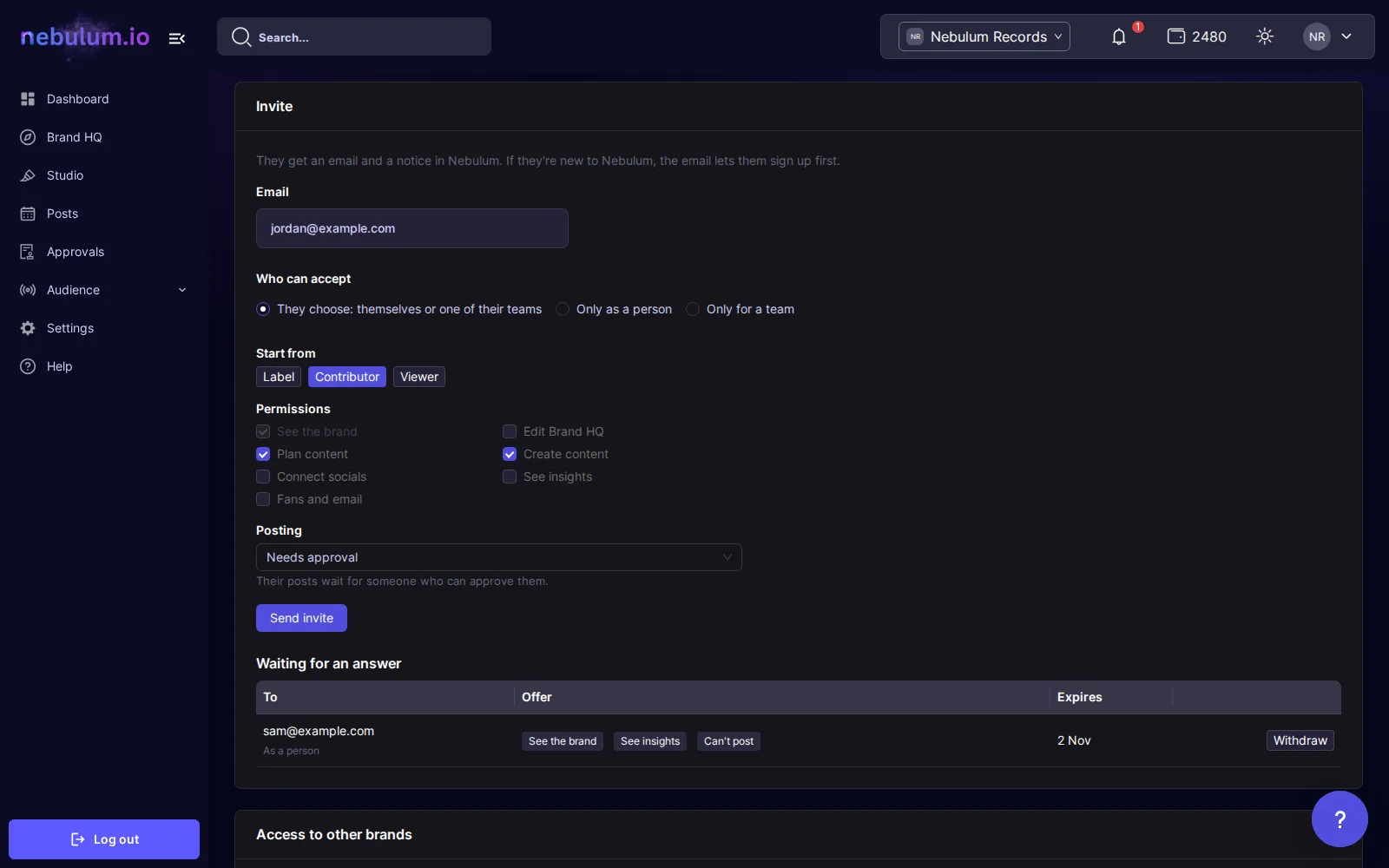Image resolution: width=1389 pixels, height=868 pixels.
Task: Enable Connect socials permission
Action: (x=263, y=477)
